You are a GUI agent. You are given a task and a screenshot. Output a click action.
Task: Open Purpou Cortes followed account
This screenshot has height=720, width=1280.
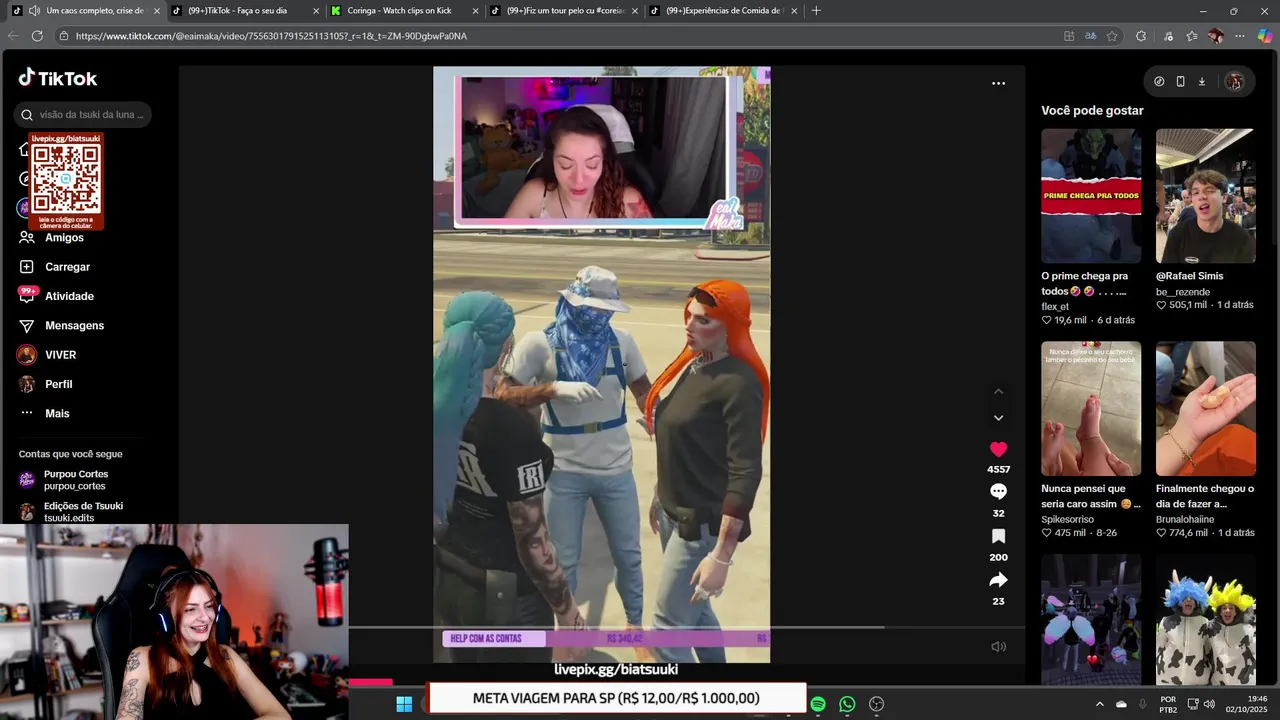pyautogui.click(x=76, y=480)
